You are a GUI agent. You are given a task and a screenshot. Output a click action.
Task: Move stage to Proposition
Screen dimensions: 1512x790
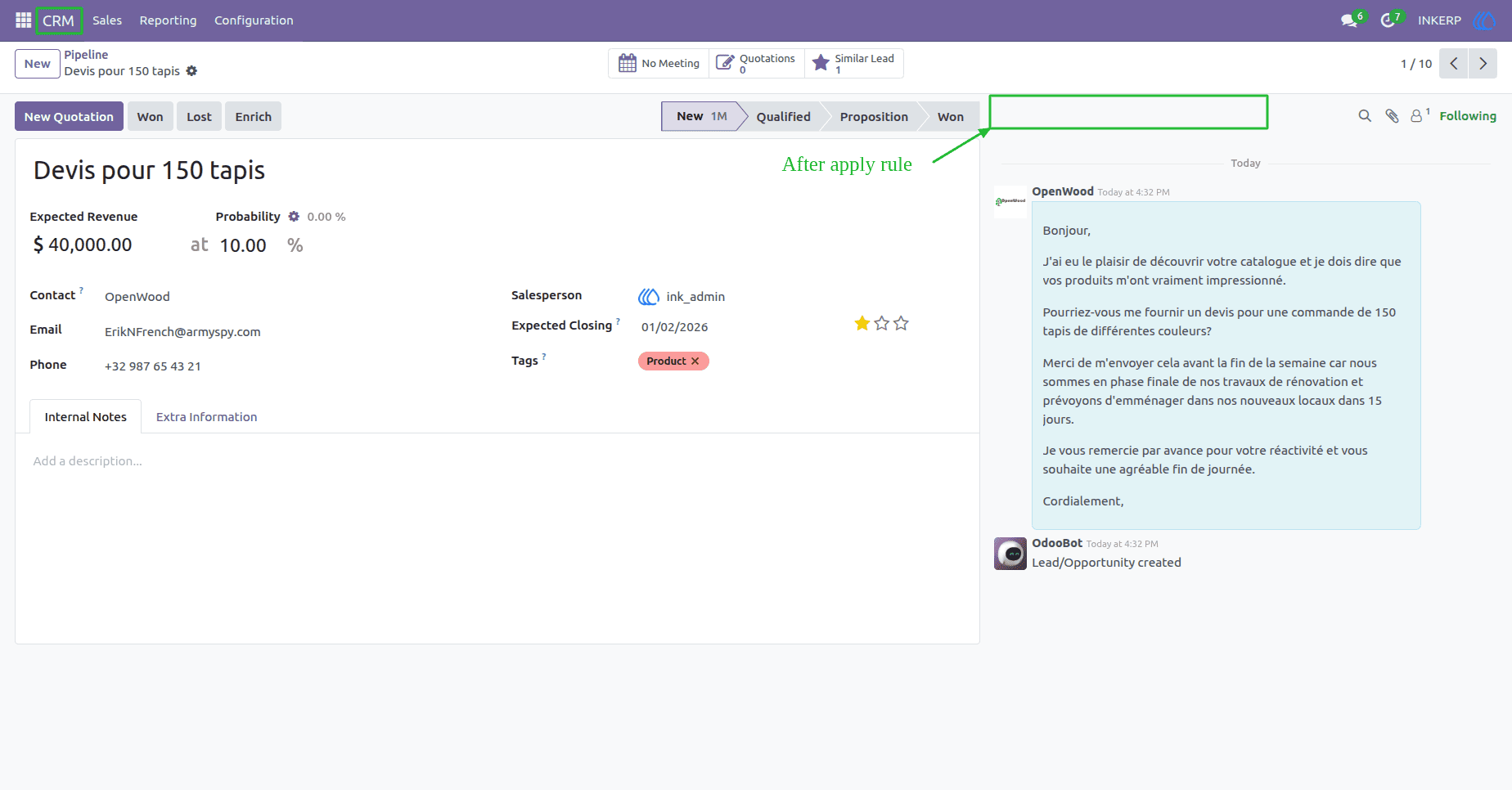point(874,117)
